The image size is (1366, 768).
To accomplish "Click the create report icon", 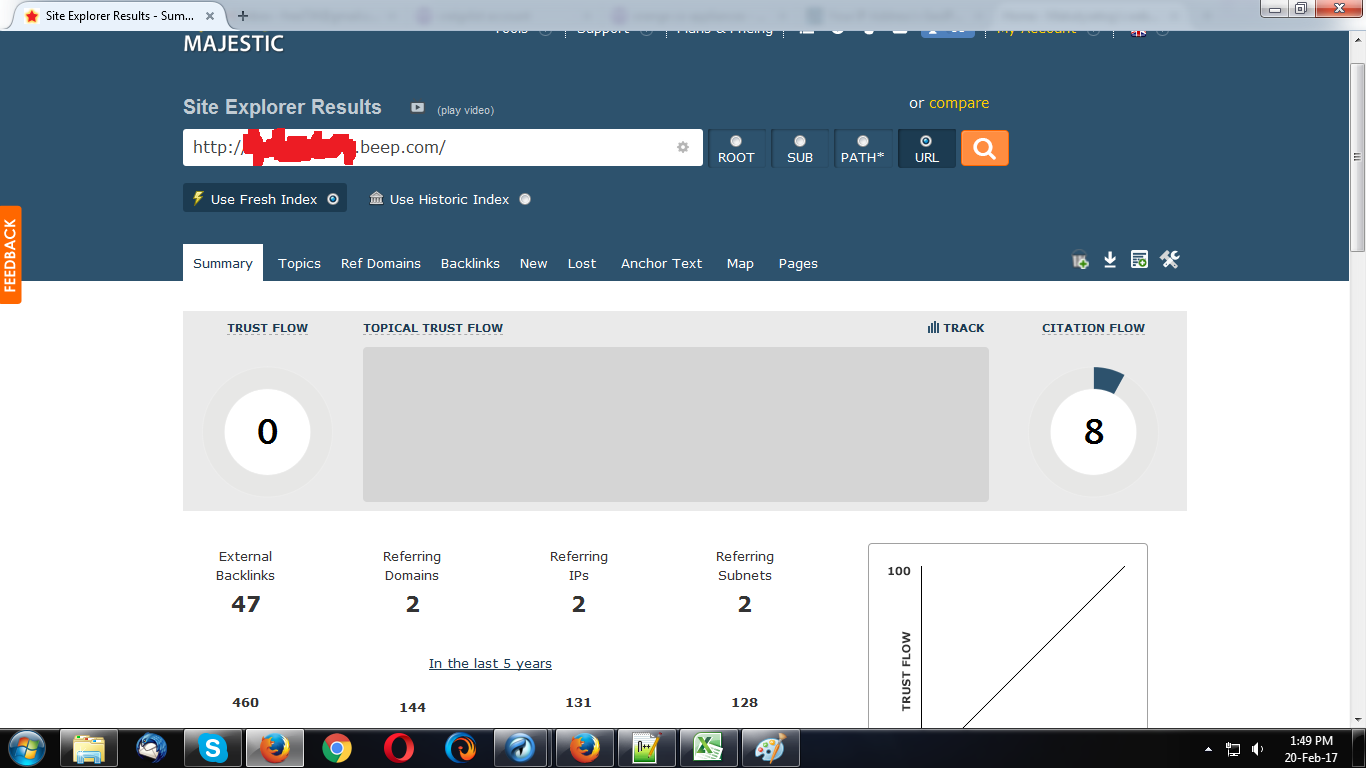I will click(1139, 260).
